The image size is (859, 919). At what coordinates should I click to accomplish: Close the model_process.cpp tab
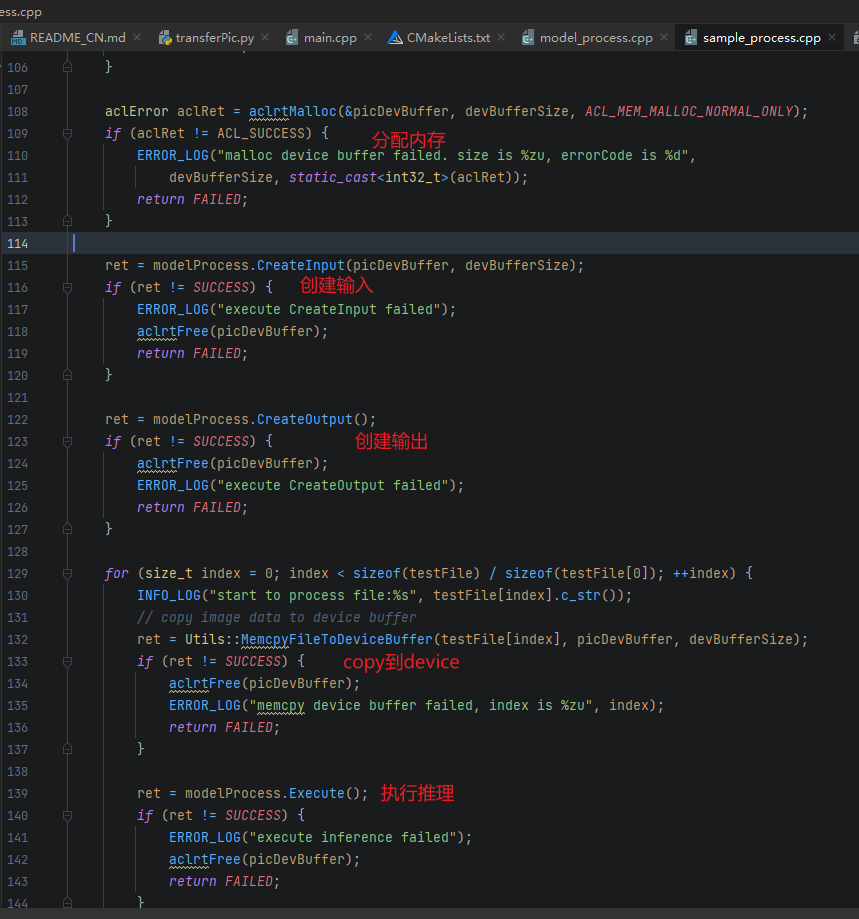coord(664,38)
